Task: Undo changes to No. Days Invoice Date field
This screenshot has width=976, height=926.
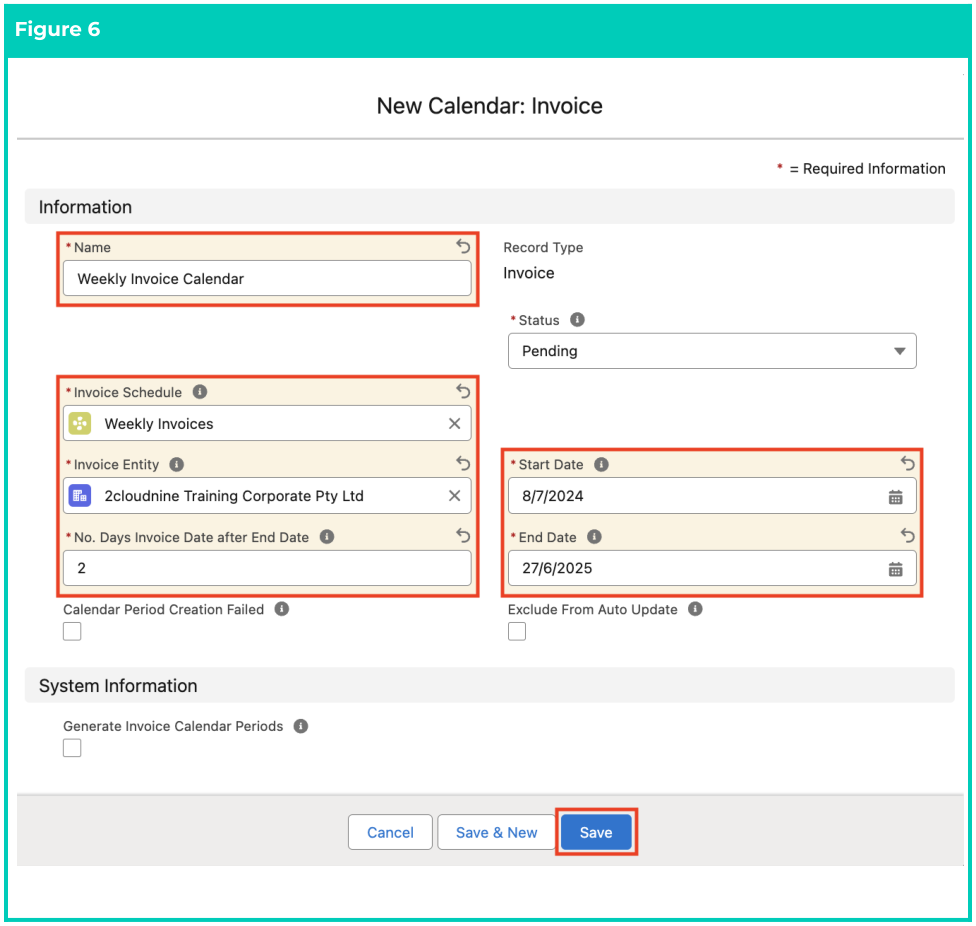Action: point(463,536)
